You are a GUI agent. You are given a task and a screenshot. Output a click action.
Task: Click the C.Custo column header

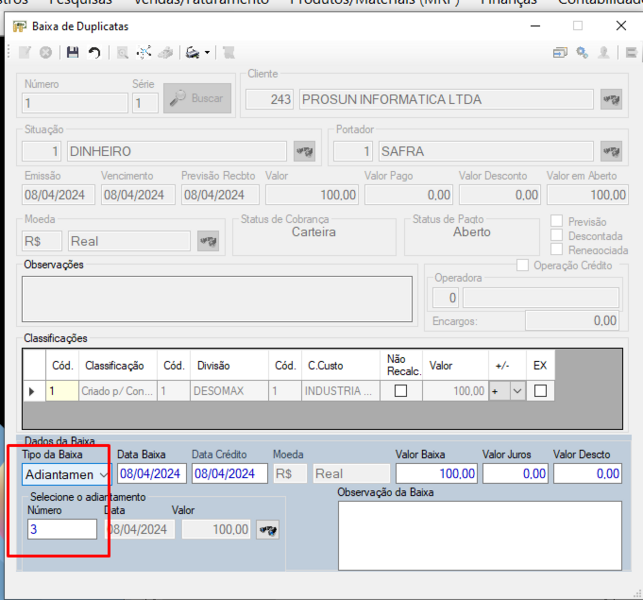tap(340, 365)
